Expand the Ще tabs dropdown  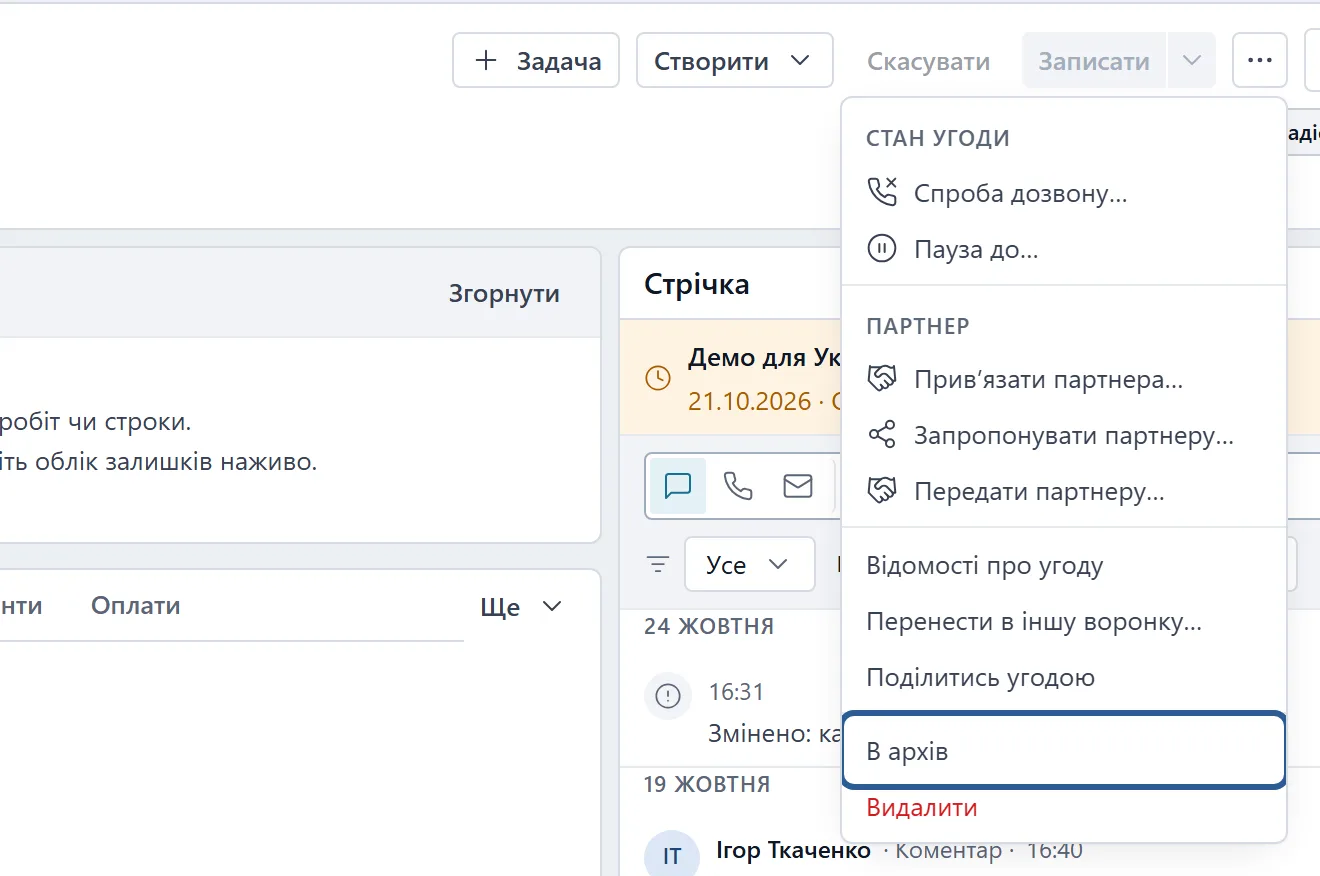[x=522, y=607]
